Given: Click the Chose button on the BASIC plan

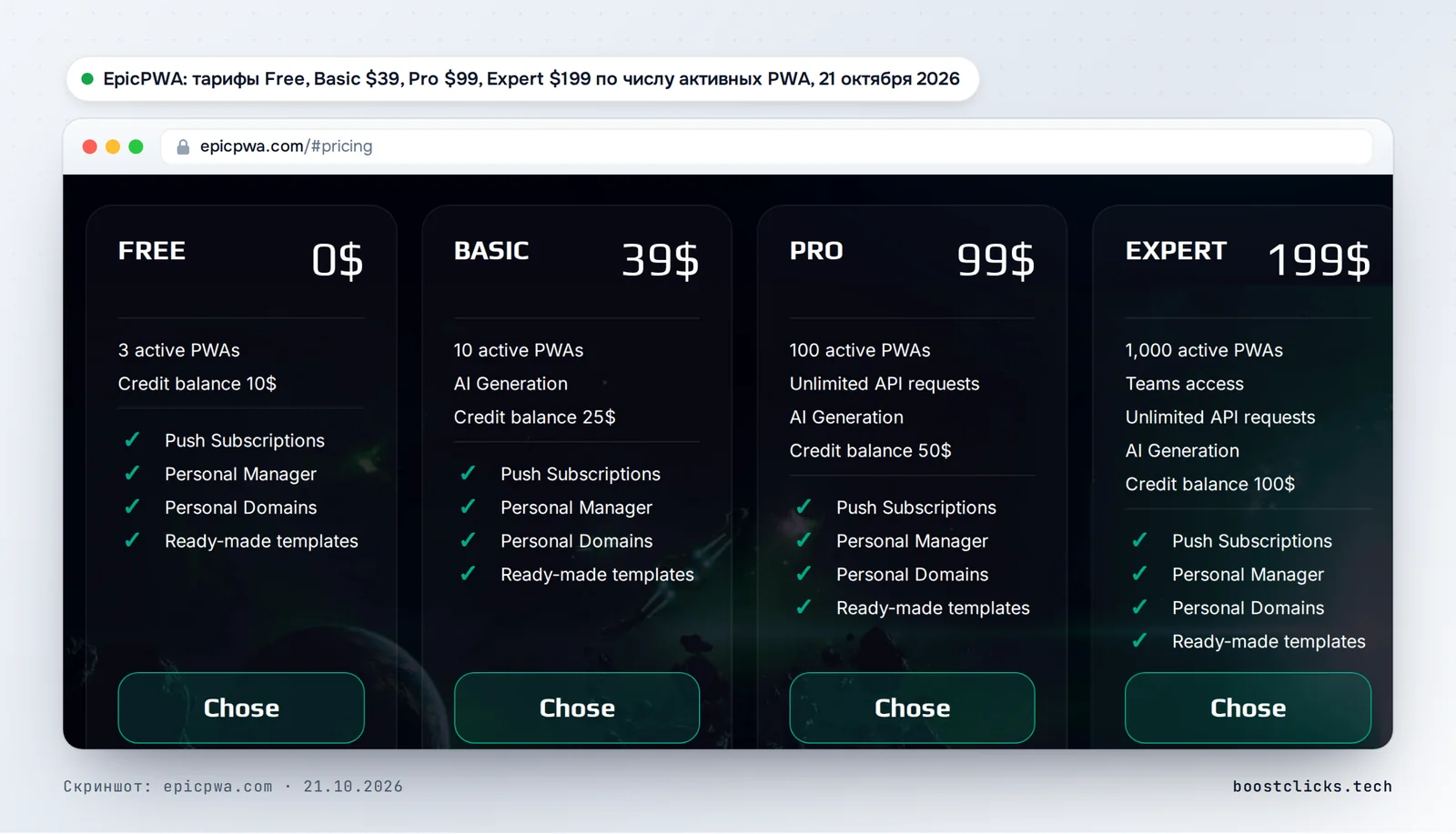Looking at the screenshot, I should pyautogui.click(x=577, y=708).
